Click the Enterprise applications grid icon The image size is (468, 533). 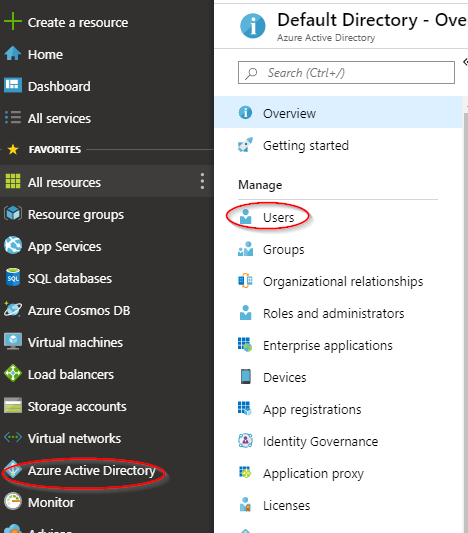[x=245, y=344]
